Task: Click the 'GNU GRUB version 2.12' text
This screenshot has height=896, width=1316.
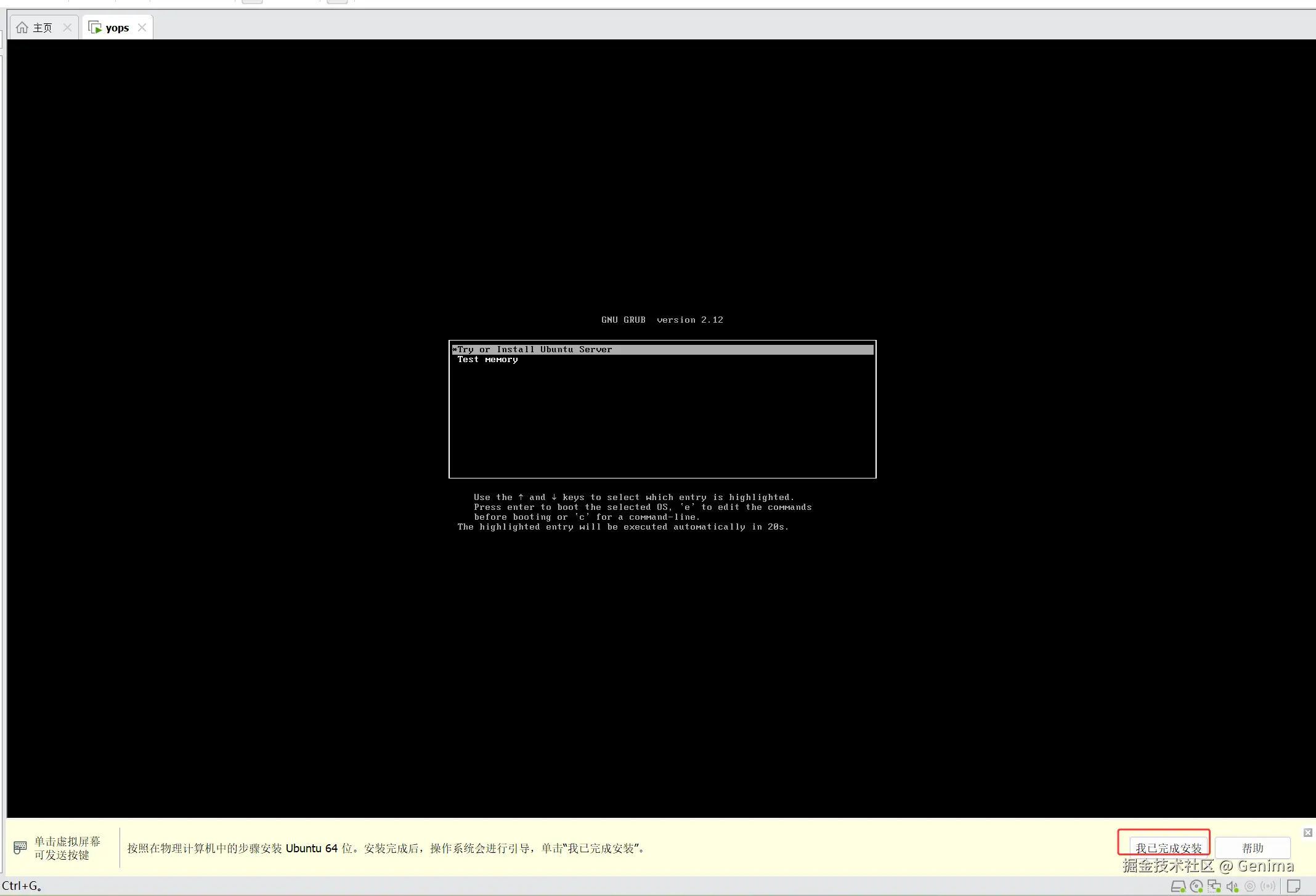Action: click(662, 320)
